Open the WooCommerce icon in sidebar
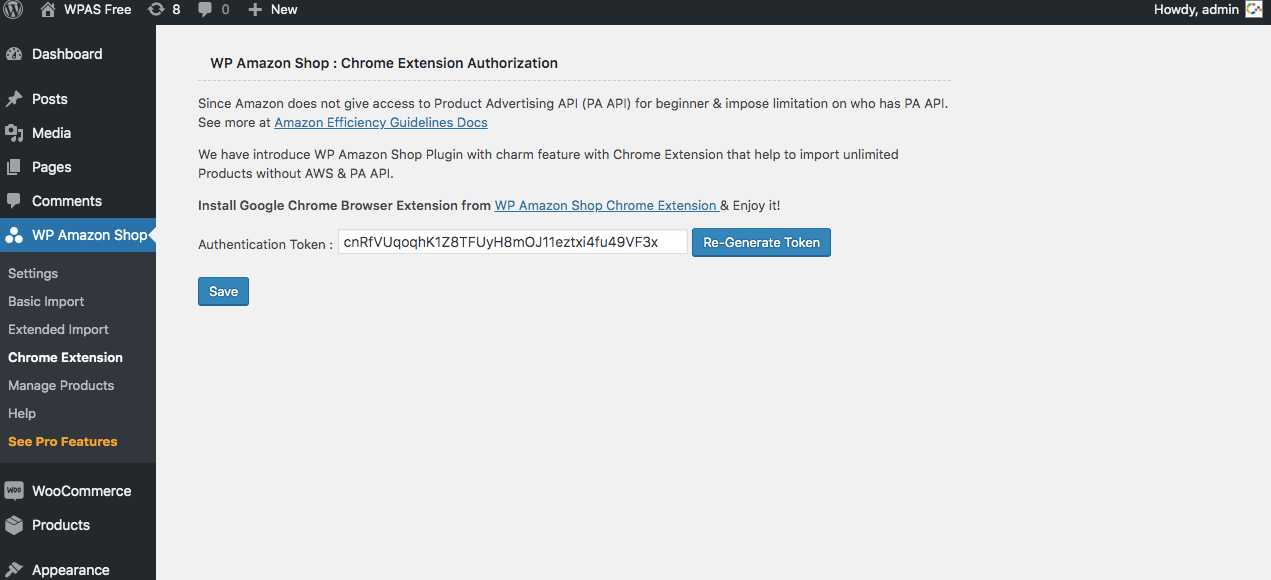This screenshot has width=1271, height=580. [x=14, y=491]
